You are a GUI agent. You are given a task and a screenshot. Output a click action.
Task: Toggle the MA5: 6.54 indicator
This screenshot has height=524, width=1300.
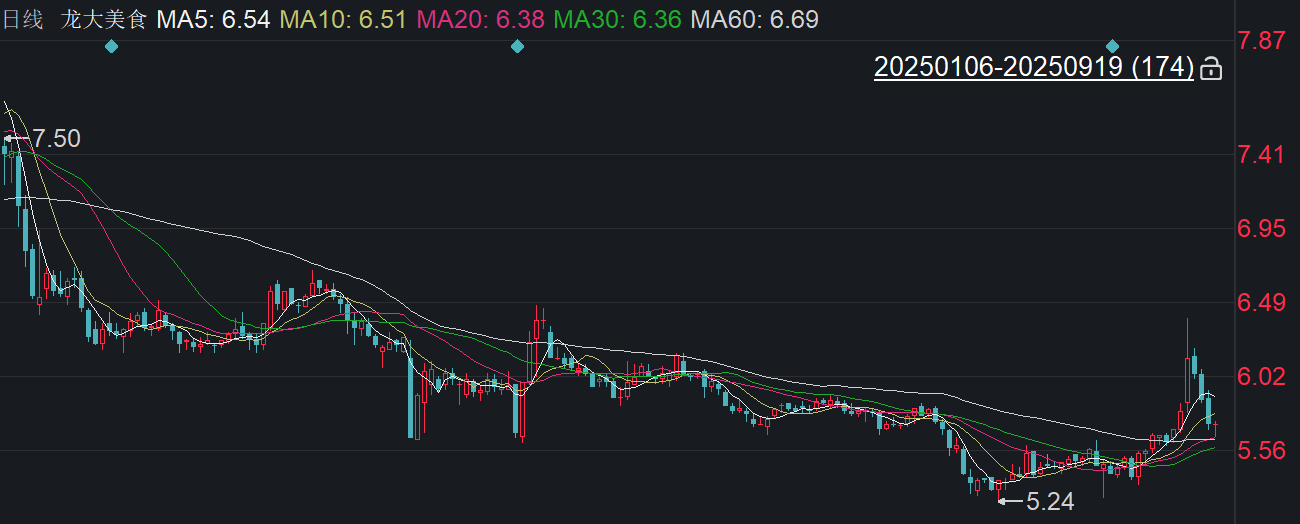213,19
